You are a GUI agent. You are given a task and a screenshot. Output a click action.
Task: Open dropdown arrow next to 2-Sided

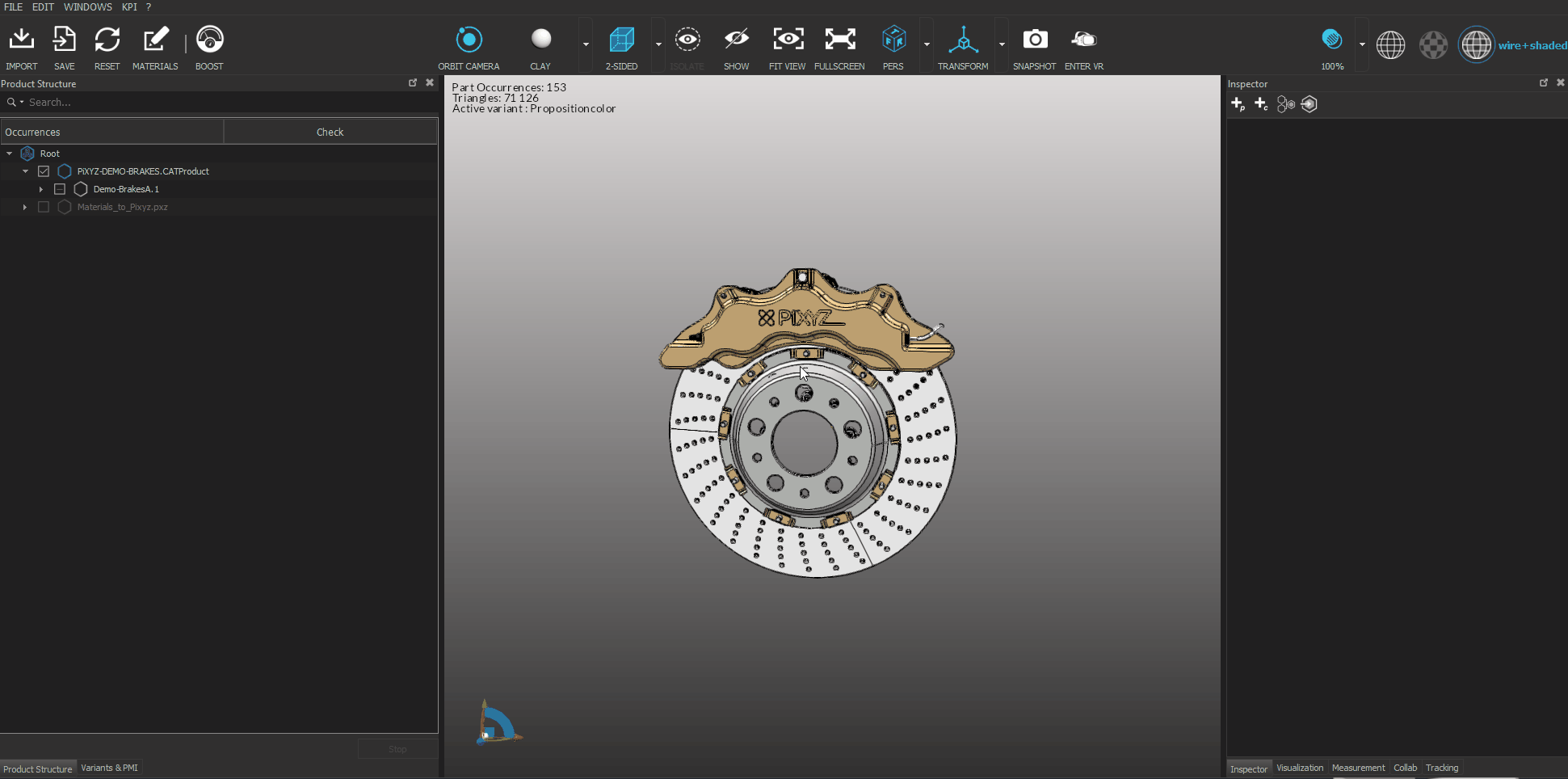point(658,45)
